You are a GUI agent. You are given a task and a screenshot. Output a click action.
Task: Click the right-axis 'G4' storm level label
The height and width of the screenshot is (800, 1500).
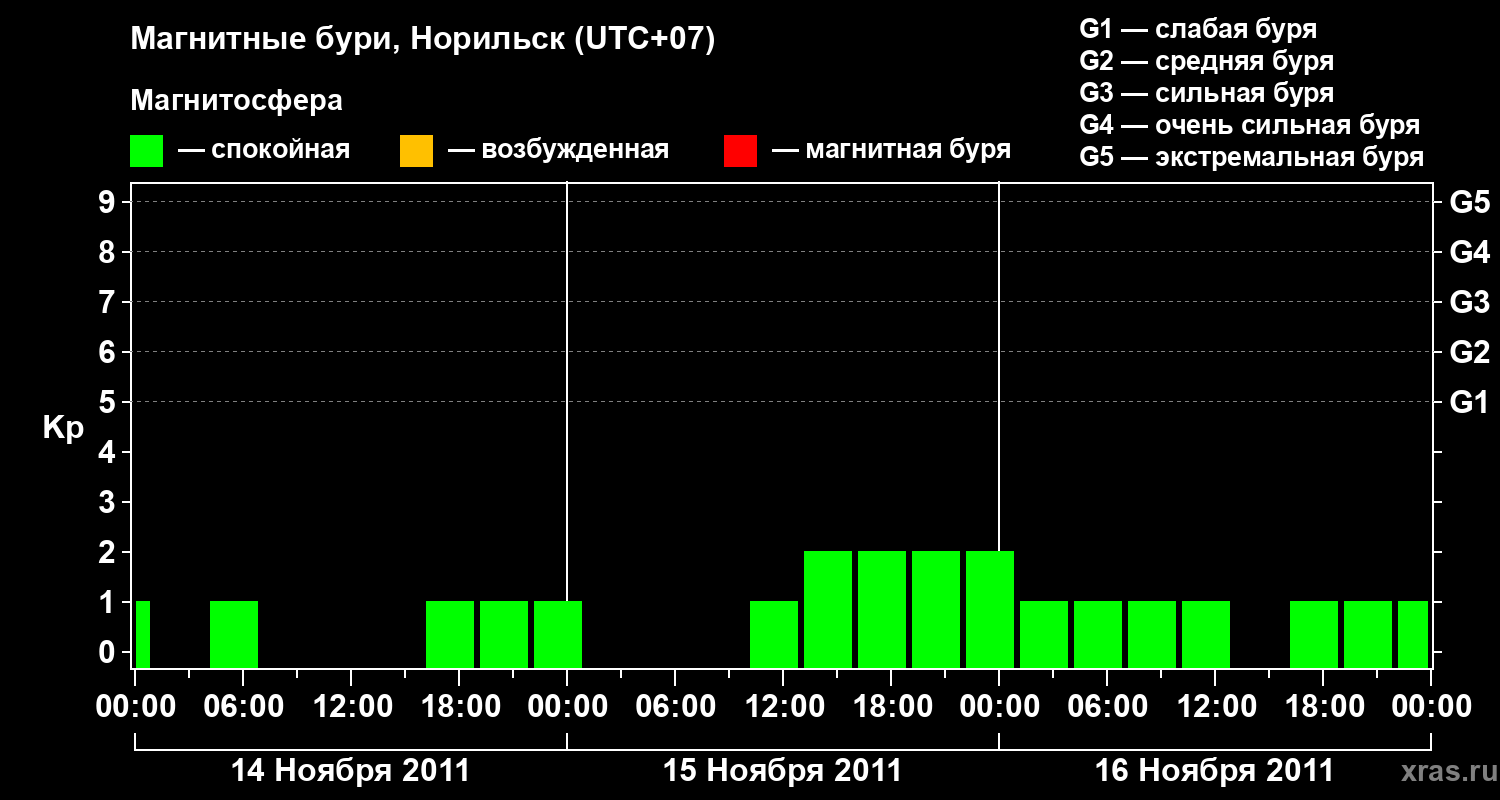click(1469, 252)
